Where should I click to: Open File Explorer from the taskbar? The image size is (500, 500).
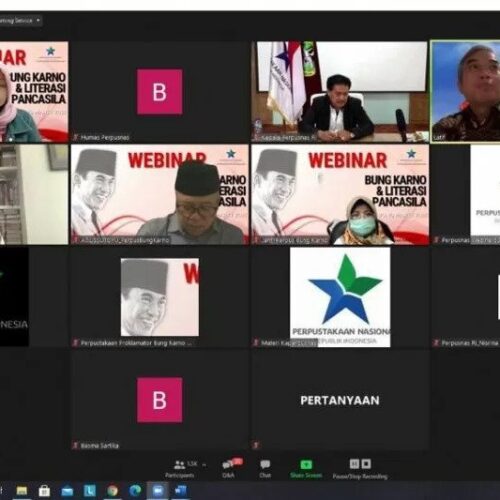click(22, 491)
